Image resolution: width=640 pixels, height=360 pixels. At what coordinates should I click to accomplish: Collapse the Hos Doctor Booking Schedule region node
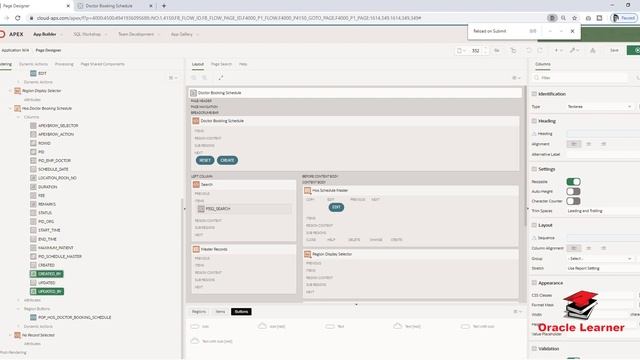click(x=10, y=109)
